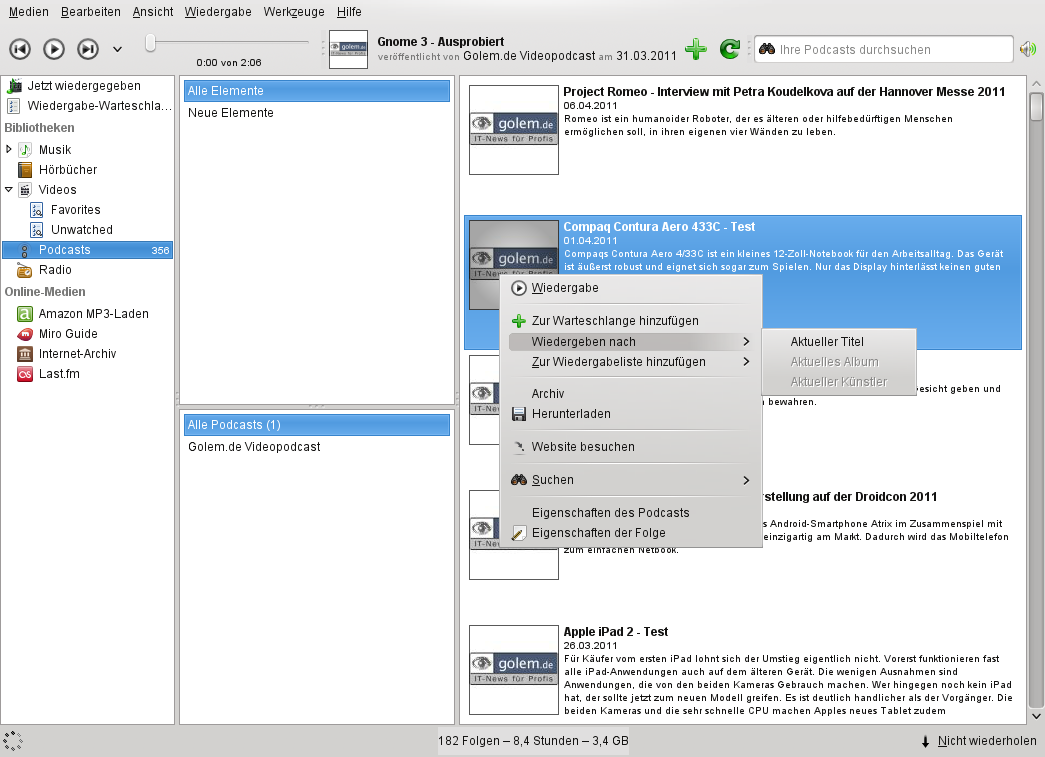
Task: Start playback with the play button
Action: click(x=54, y=49)
